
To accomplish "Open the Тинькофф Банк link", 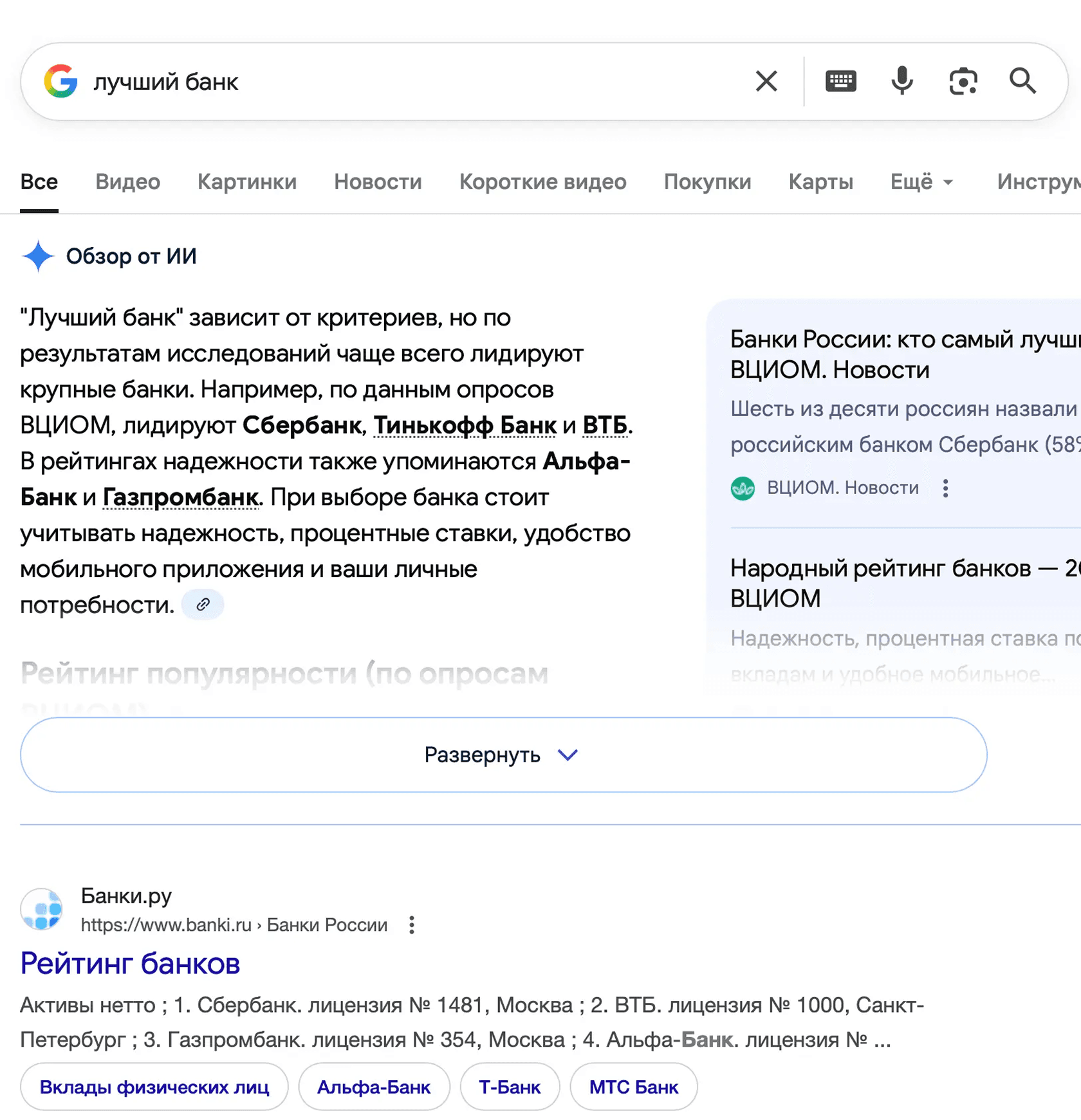I will click(465, 425).
